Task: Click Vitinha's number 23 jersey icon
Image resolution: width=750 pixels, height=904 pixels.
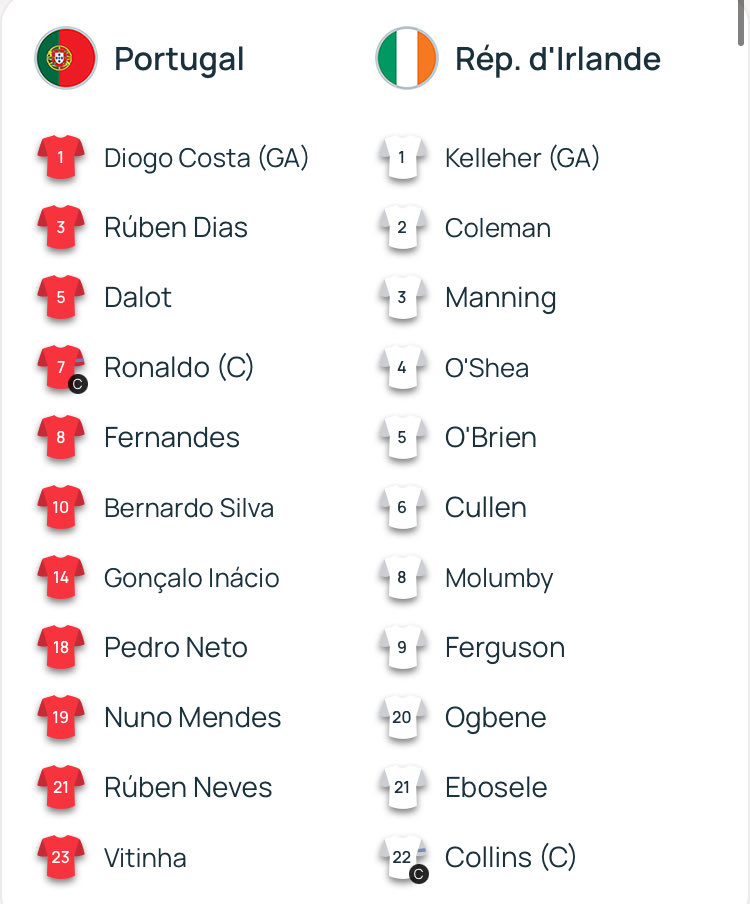Action: pyautogui.click(x=61, y=858)
